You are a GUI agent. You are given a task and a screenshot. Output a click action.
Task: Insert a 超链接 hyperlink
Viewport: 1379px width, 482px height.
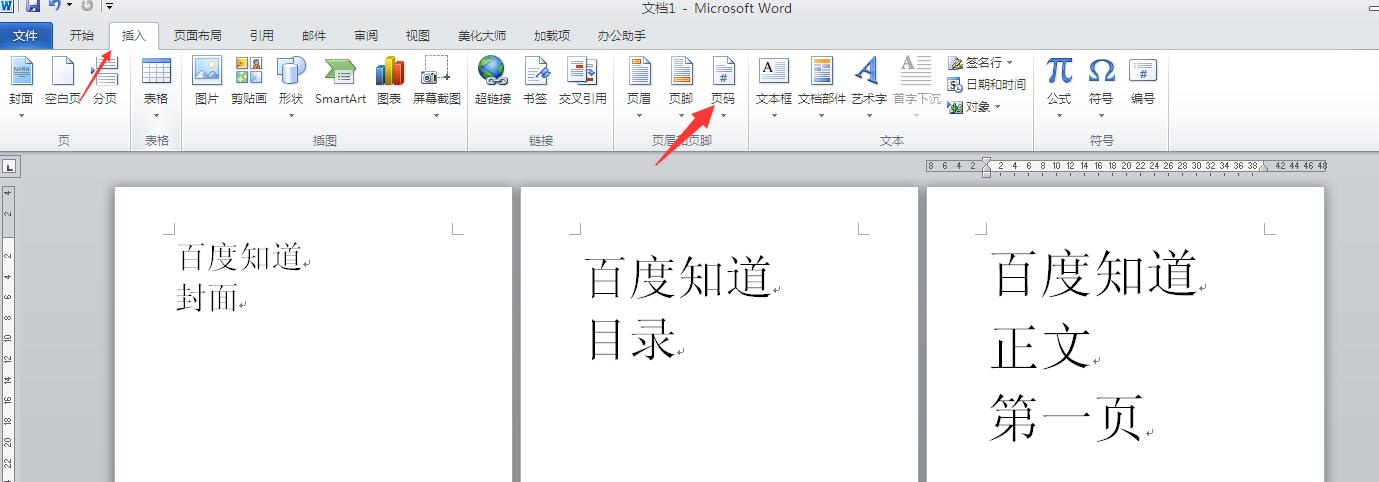(493, 82)
